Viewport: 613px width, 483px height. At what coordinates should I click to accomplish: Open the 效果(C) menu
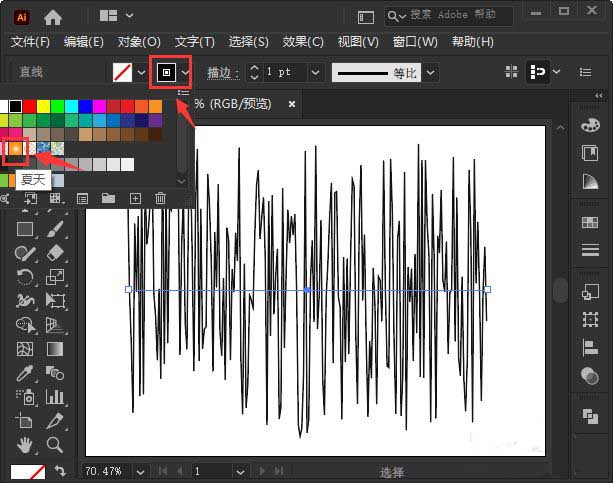tap(303, 42)
